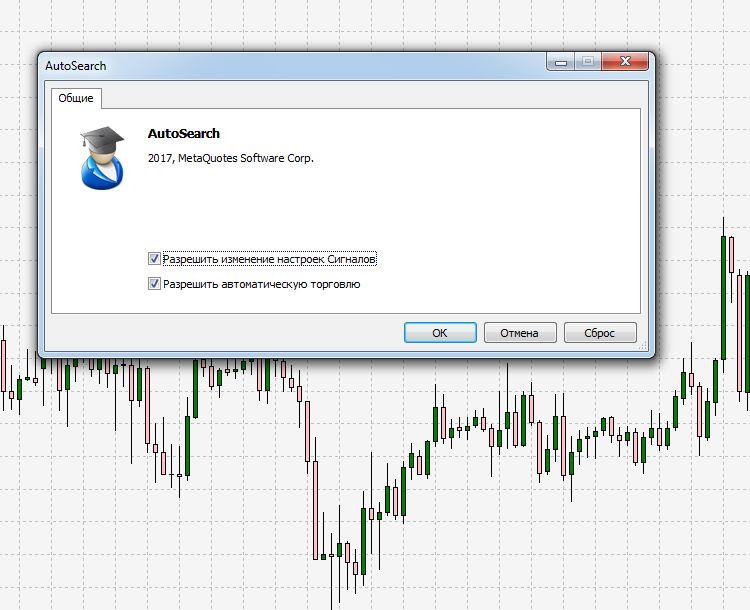
Task: Cancel the dialog with Отмена
Action: [x=520, y=333]
